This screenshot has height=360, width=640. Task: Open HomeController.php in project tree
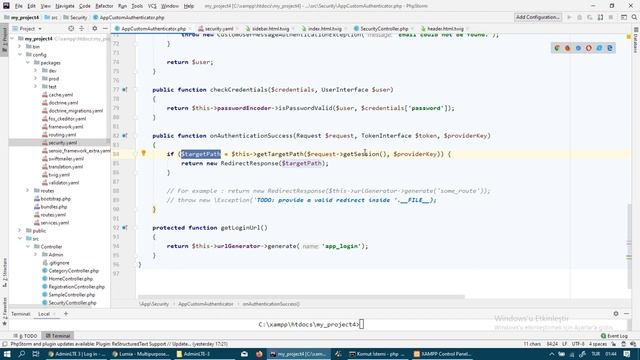pyautogui.click(x=70, y=279)
